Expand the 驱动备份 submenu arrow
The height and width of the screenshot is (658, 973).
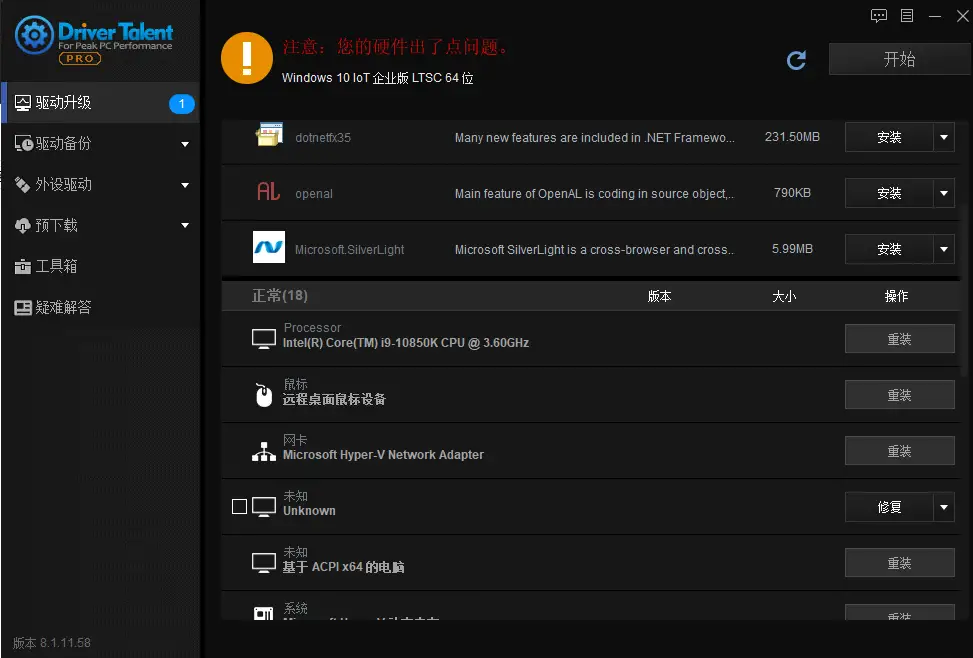pyautogui.click(x=185, y=145)
